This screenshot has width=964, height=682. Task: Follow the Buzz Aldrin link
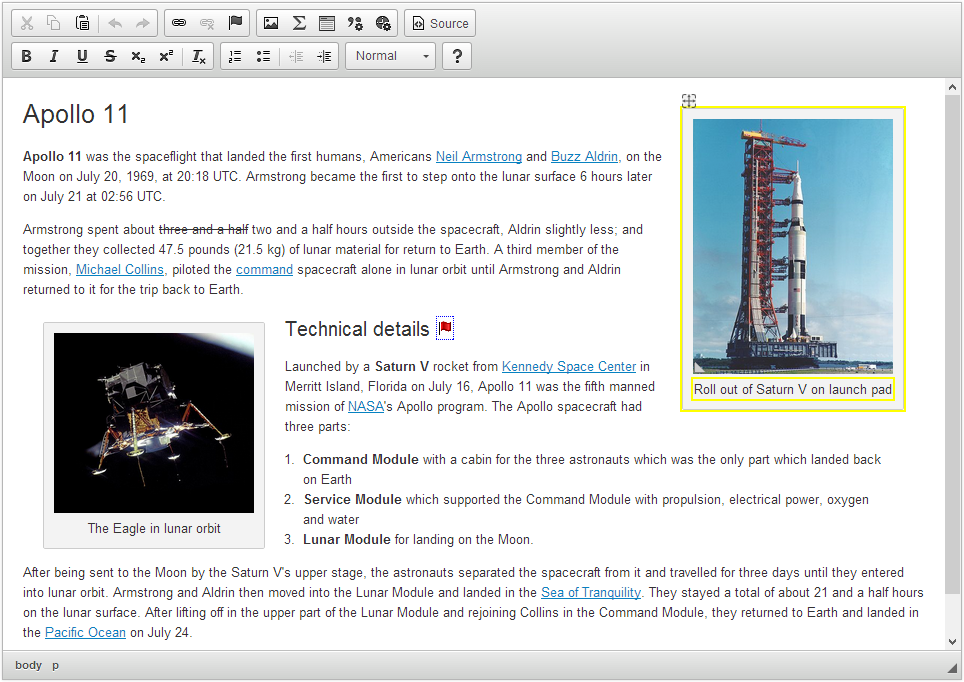point(584,156)
